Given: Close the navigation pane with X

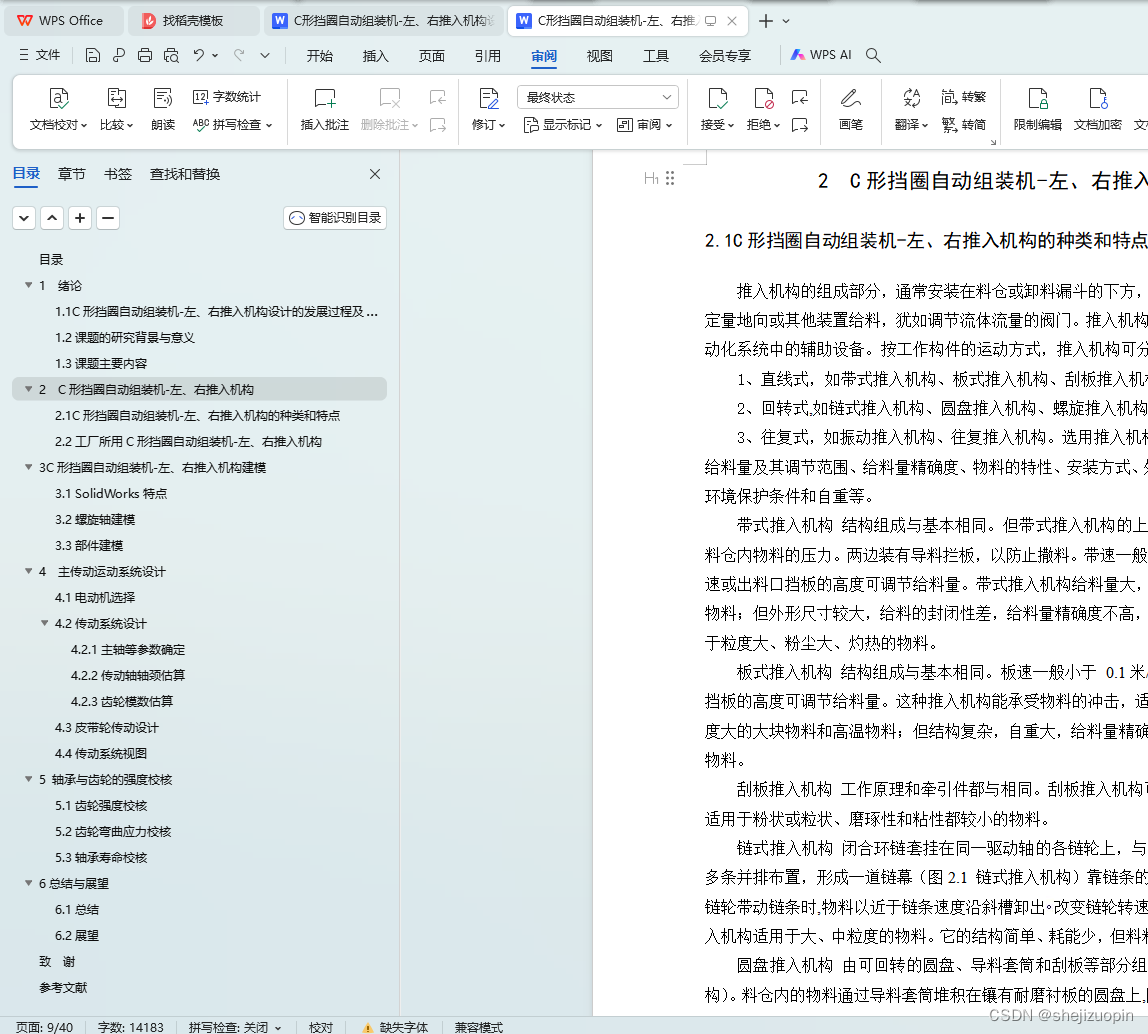Looking at the screenshot, I should pyautogui.click(x=375, y=174).
